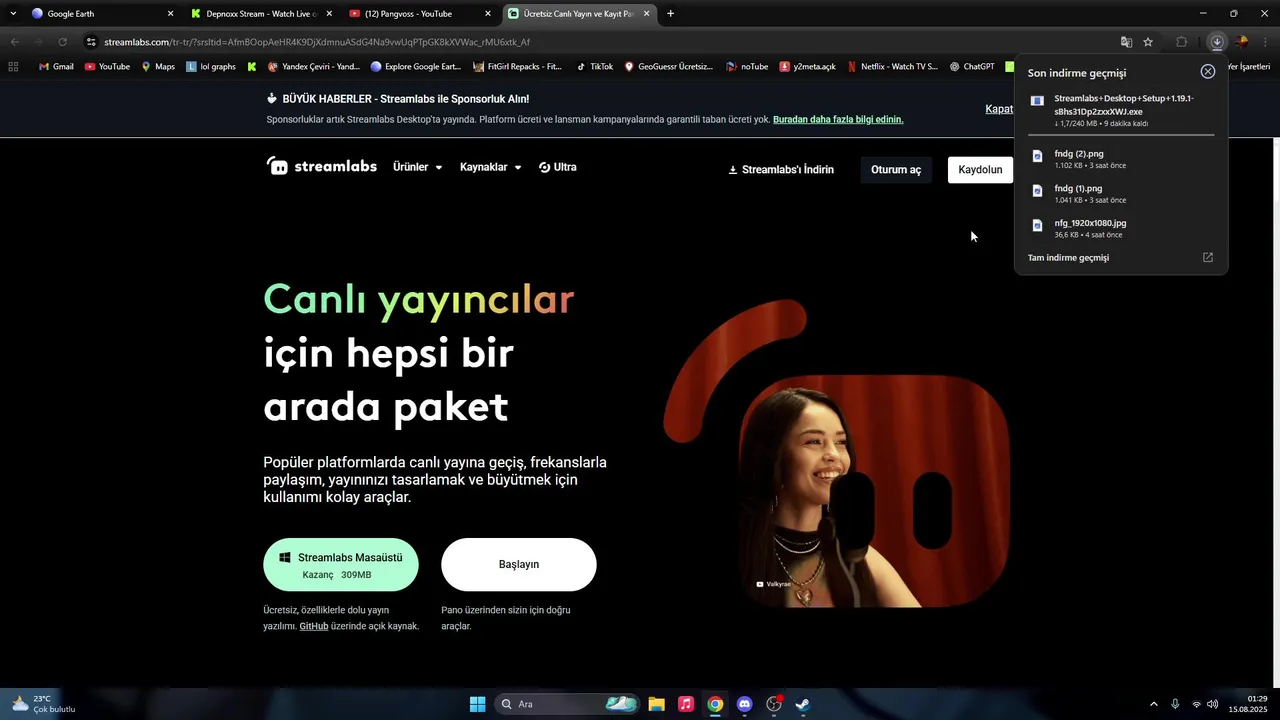Click the translate page icon in address bar

tap(1126, 42)
